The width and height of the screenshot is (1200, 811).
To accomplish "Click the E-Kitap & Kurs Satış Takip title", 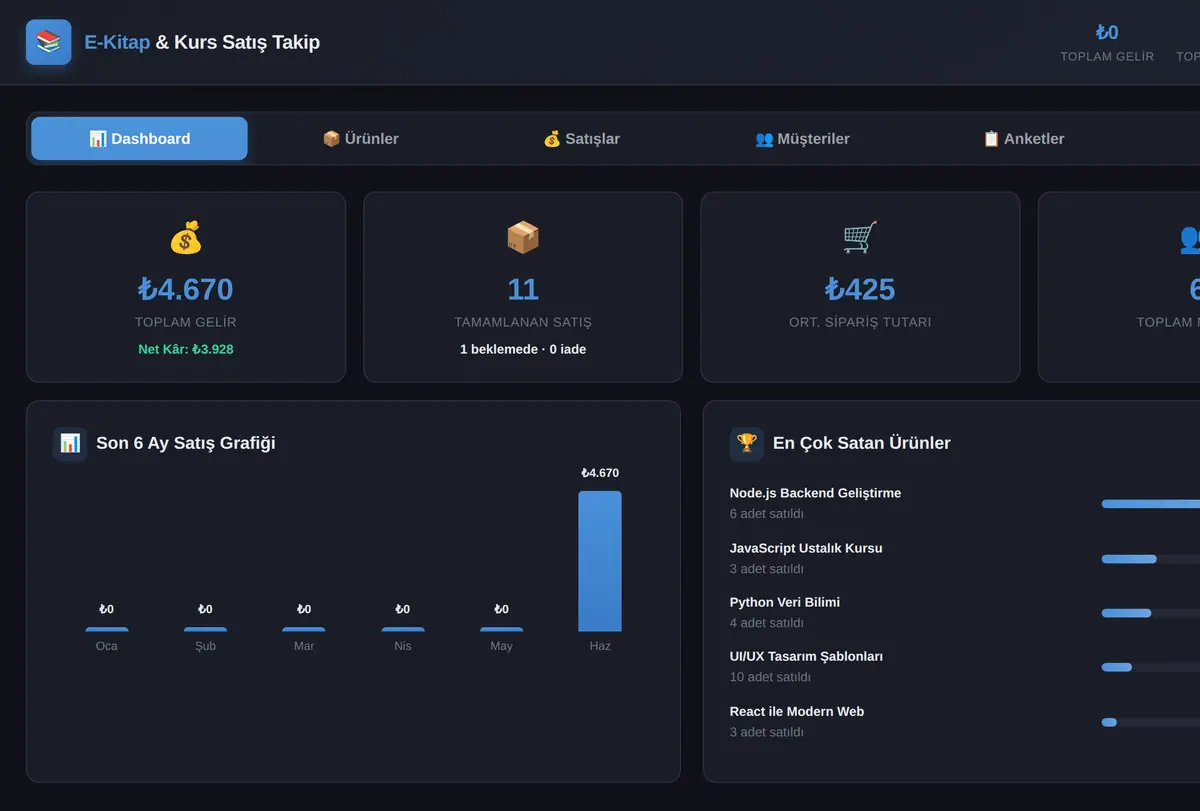I will 202,42.
